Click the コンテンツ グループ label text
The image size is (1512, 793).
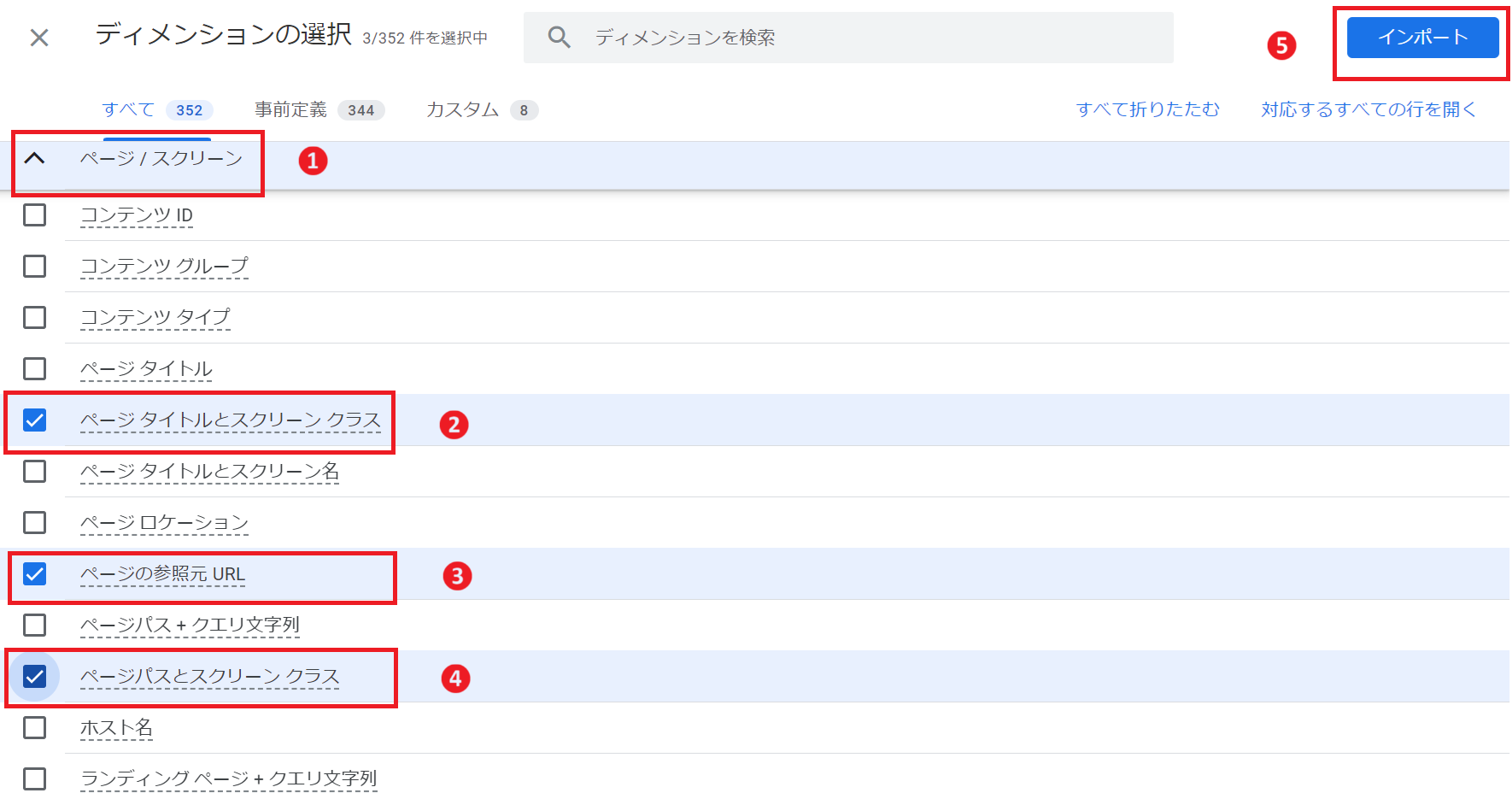point(164,267)
